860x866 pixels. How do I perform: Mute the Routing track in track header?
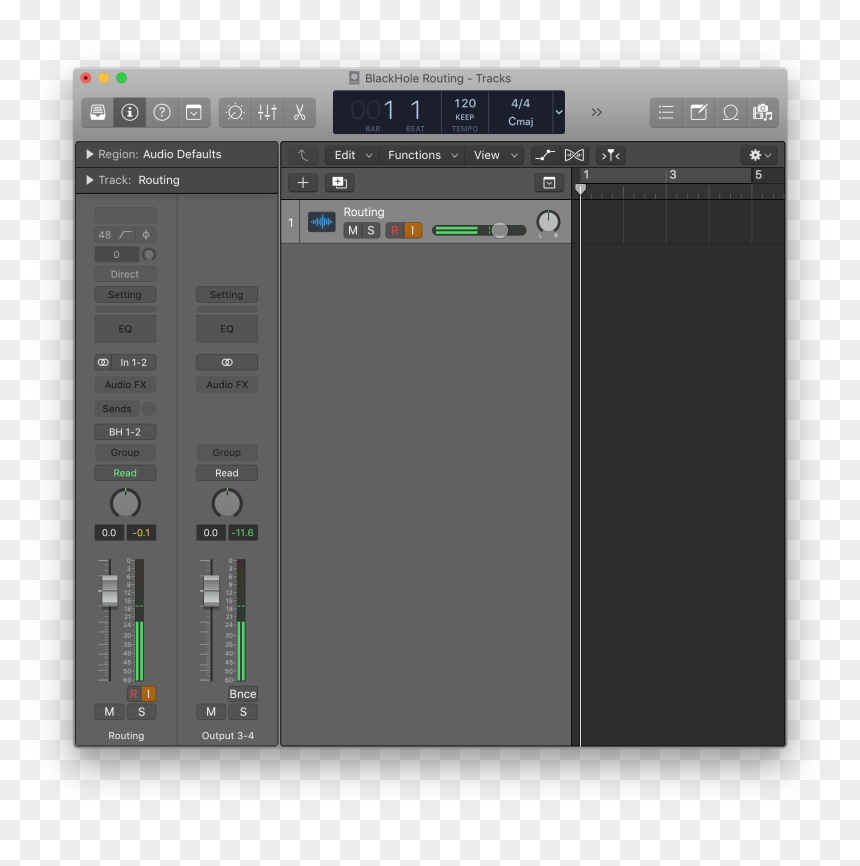pyautogui.click(x=353, y=230)
